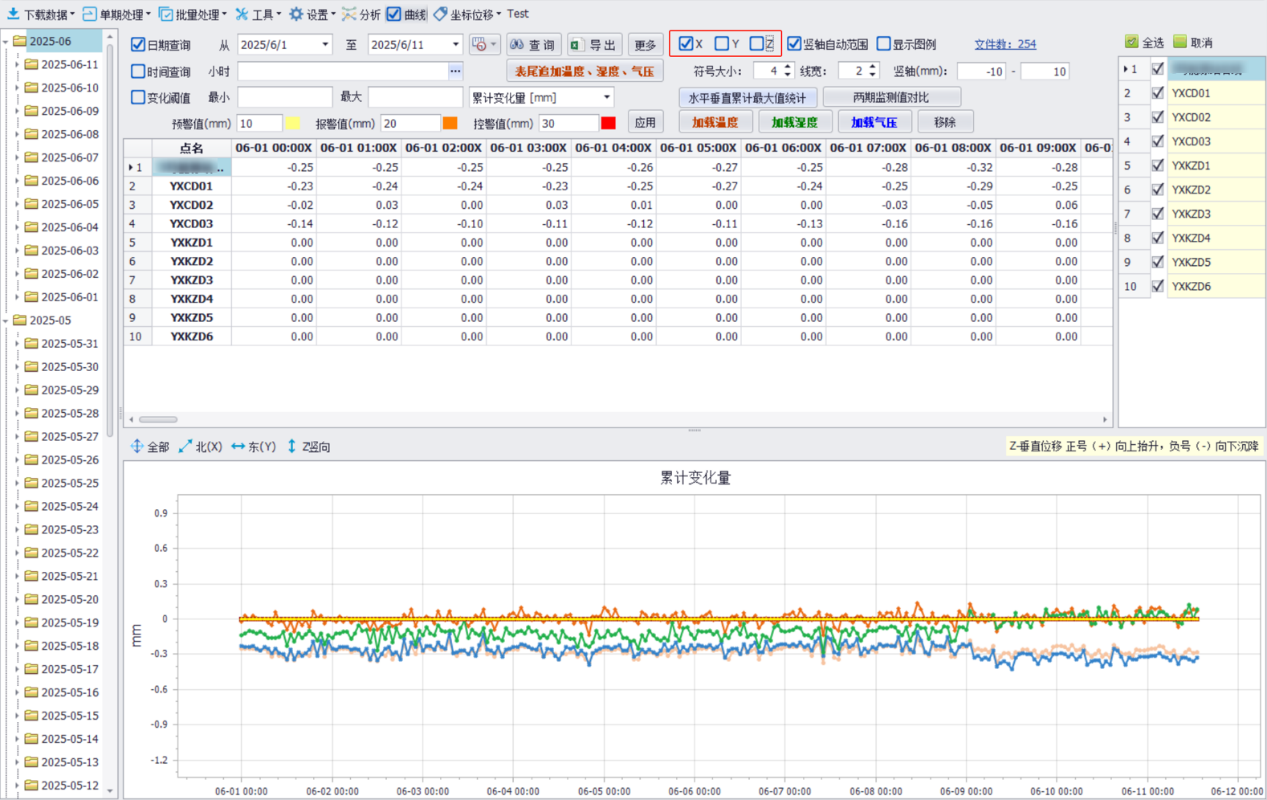Click the orange 报警值 color swatch
This screenshot has height=800, width=1267.
[450, 123]
